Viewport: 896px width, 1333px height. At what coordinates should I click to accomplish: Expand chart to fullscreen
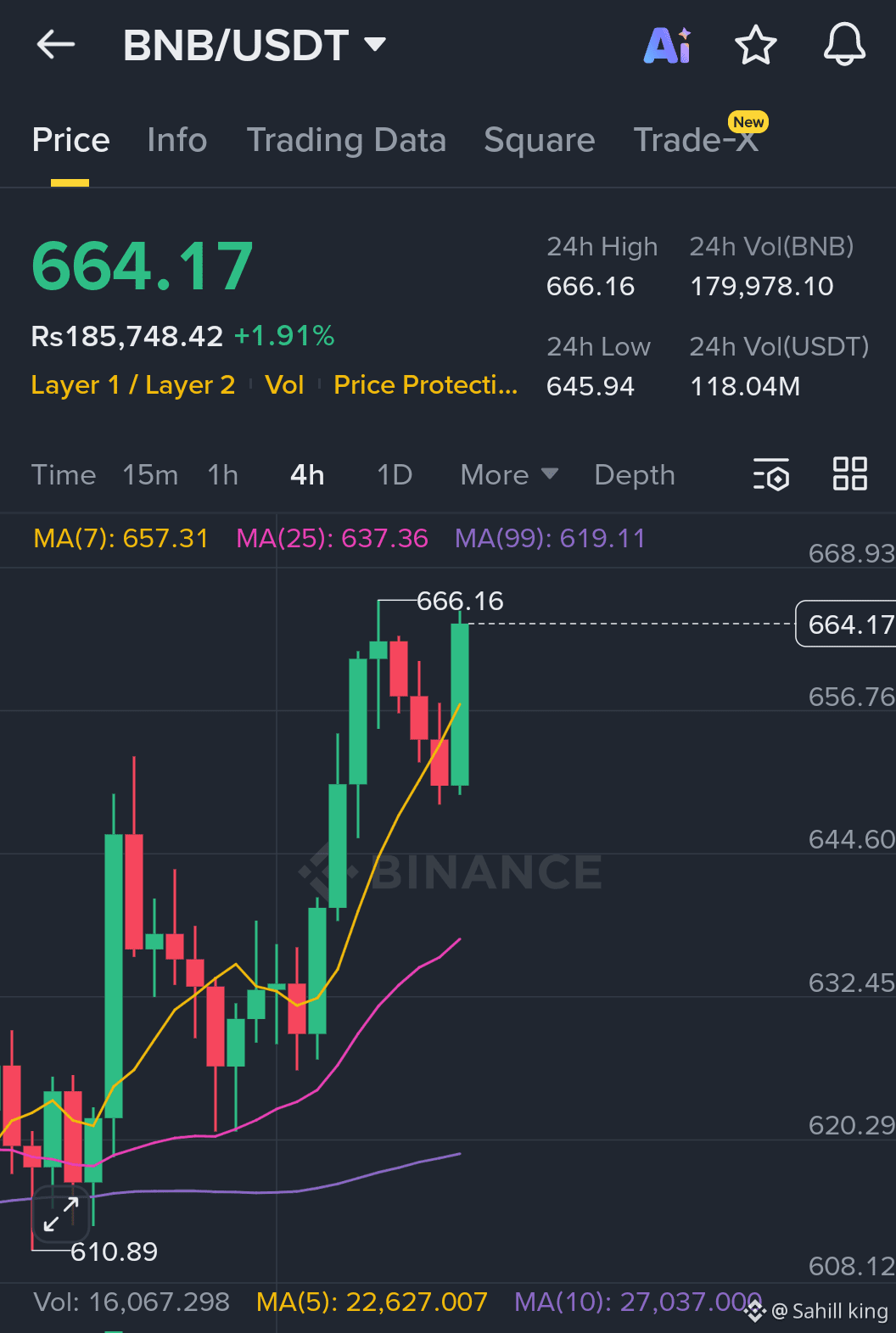[61, 1214]
